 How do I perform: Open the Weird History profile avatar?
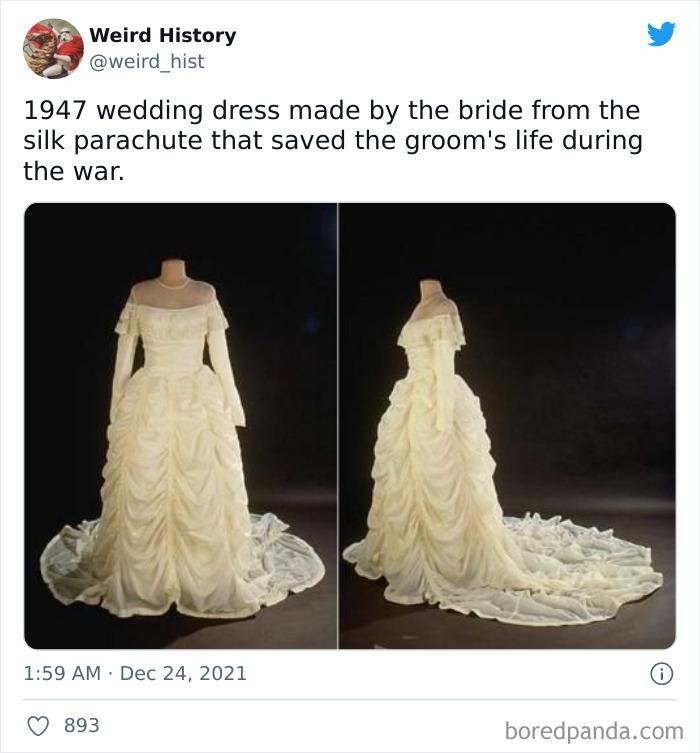(x=53, y=48)
